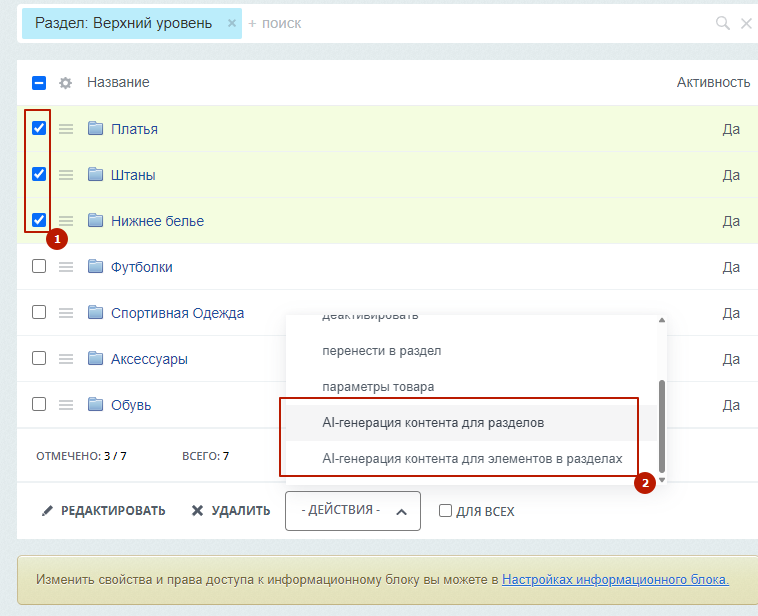Click the folder icon for Обувь
This screenshot has height=616, width=758.
tap(95, 404)
